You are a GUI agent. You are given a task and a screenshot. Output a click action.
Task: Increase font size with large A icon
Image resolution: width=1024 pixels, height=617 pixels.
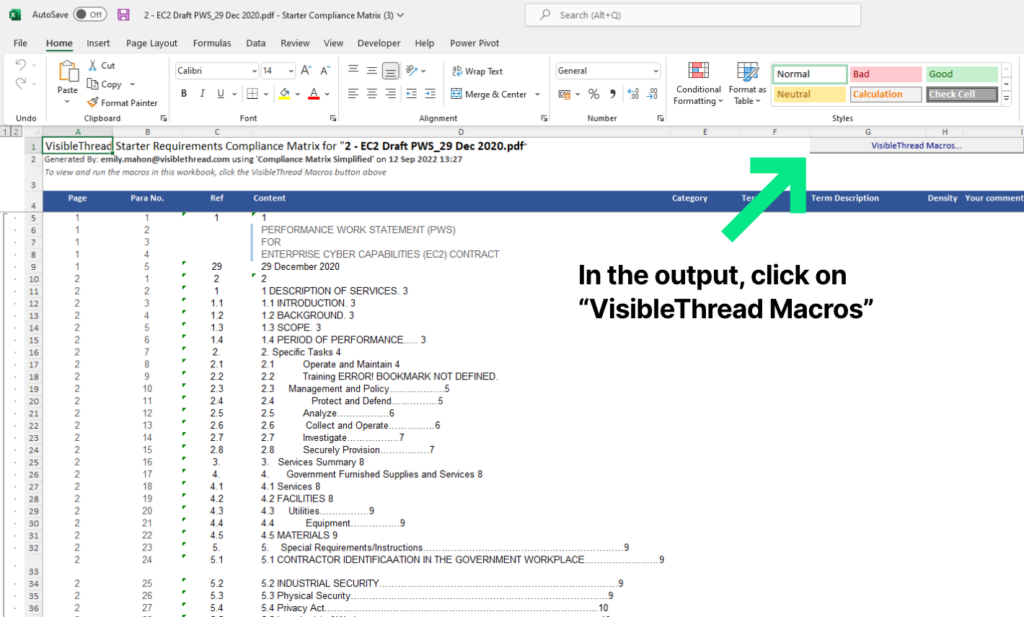tap(306, 71)
